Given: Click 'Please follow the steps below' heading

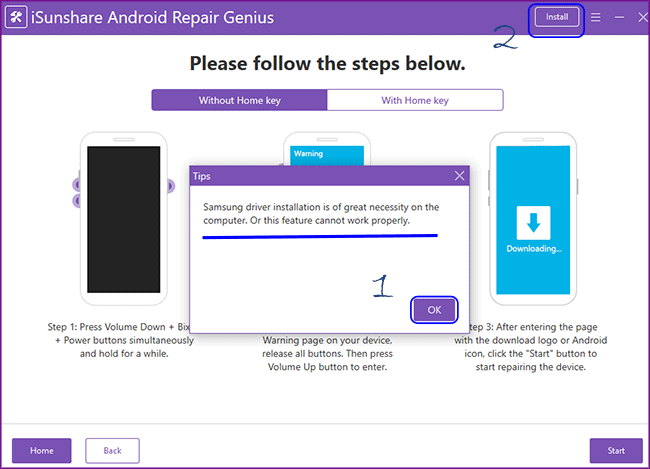Looking at the screenshot, I should click(x=327, y=63).
